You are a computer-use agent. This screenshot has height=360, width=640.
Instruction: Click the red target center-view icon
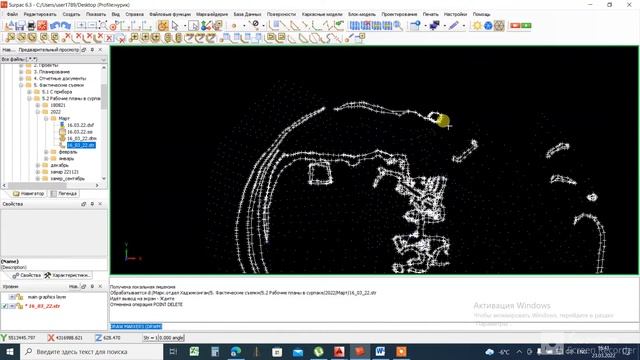point(114,26)
